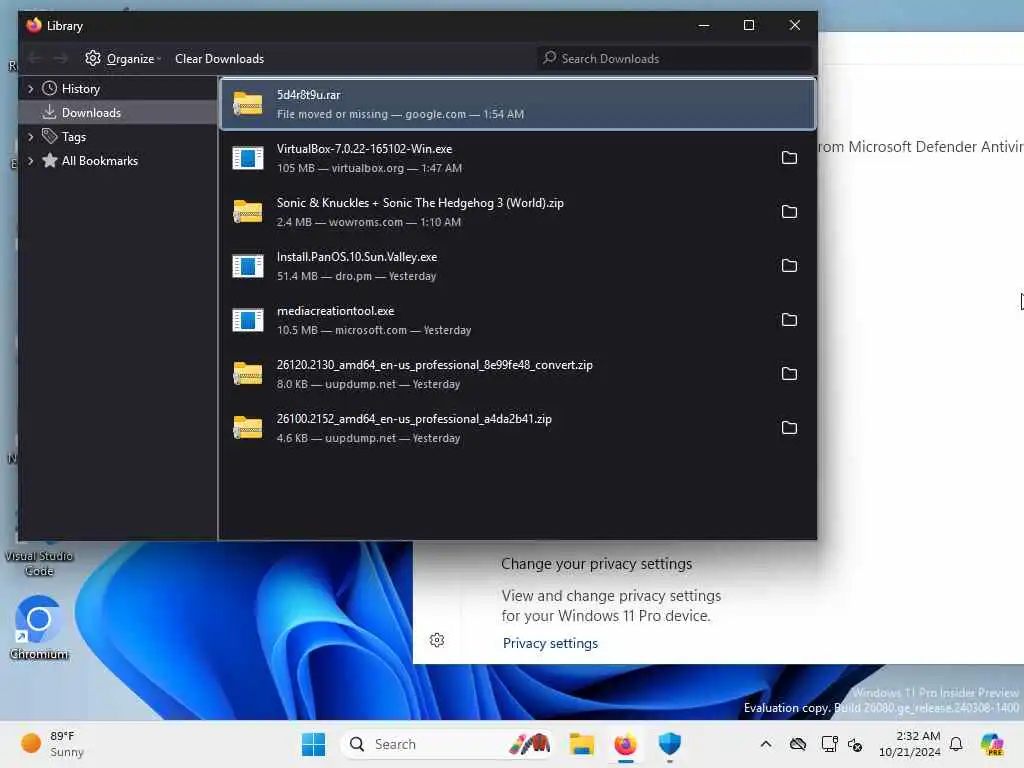Click the forward arrow in Library toolbar
This screenshot has width=1024, height=768.
(x=61, y=59)
